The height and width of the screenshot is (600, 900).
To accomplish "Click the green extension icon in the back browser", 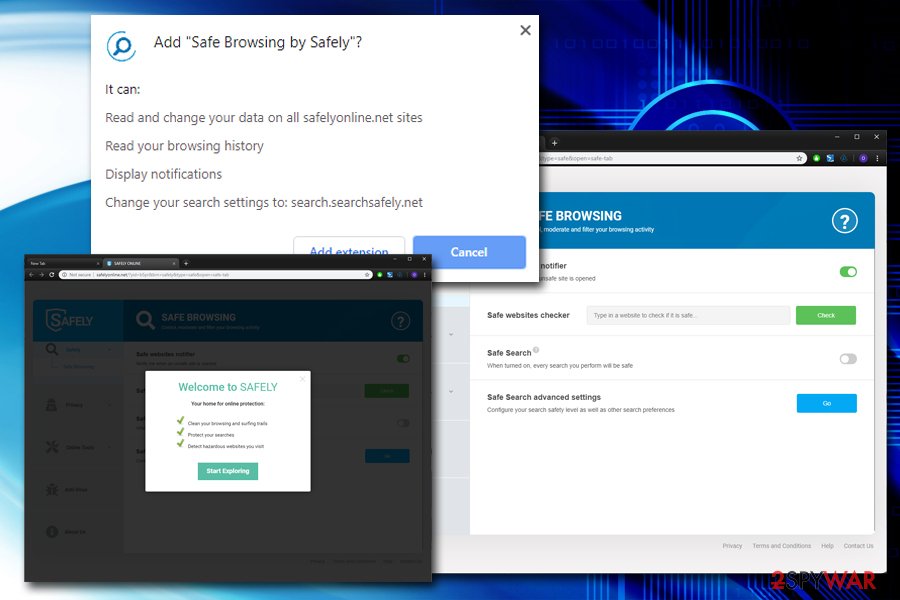I will click(x=816, y=158).
